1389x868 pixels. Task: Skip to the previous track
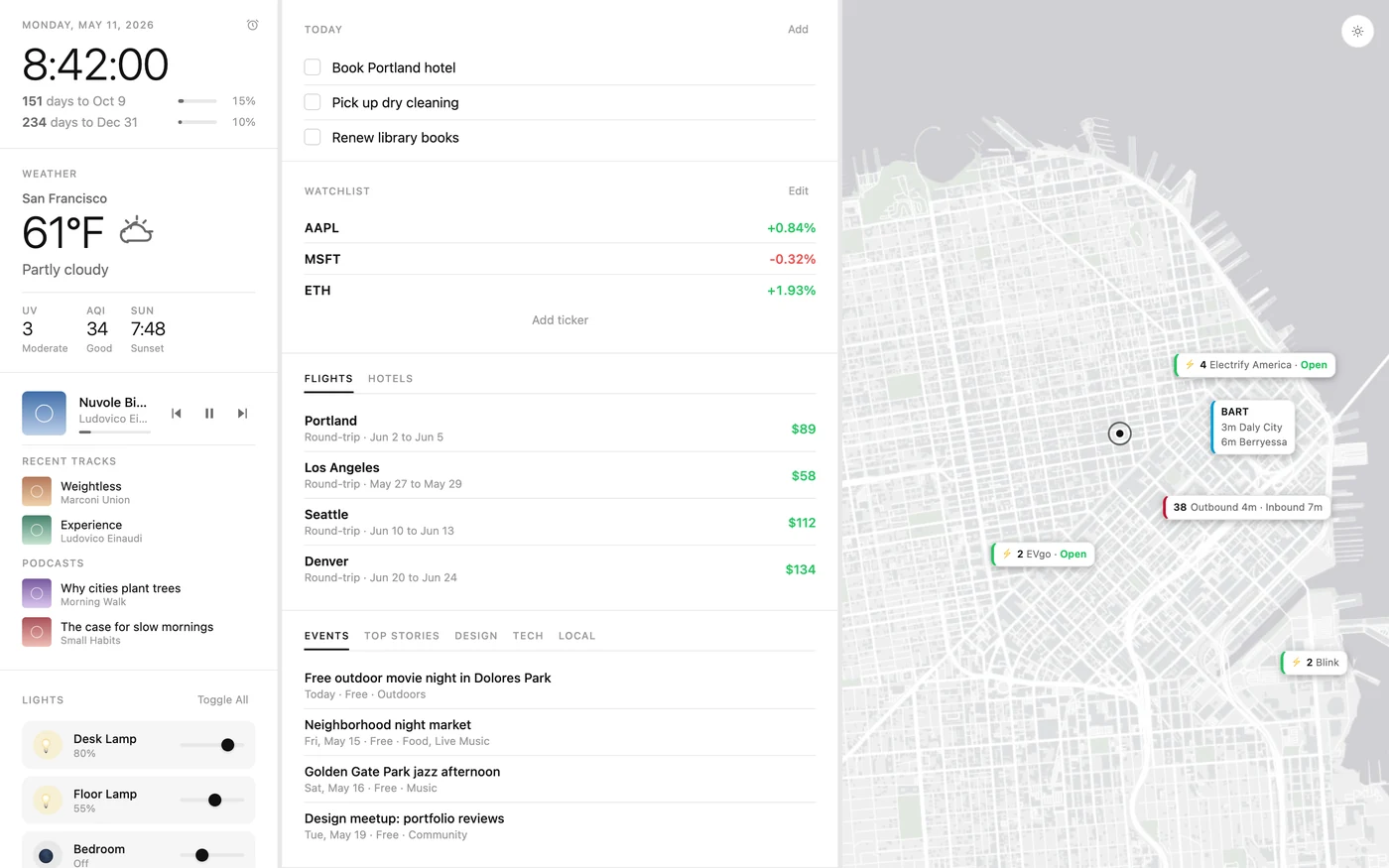(x=177, y=414)
